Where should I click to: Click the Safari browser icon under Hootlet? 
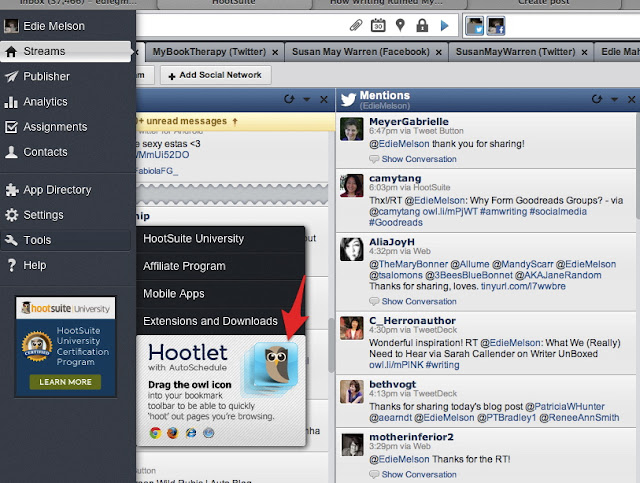tap(209, 433)
